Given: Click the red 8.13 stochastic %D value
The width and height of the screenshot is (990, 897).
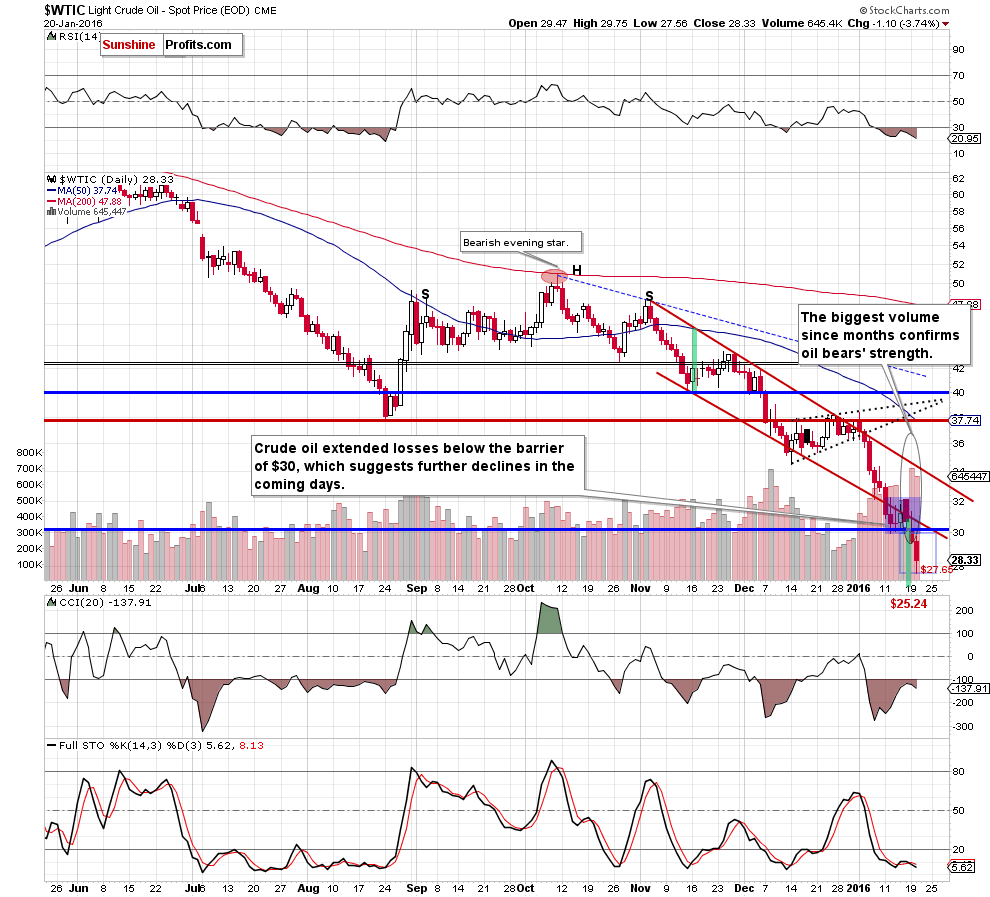Looking at the screenshot, I should click(251, 746).
